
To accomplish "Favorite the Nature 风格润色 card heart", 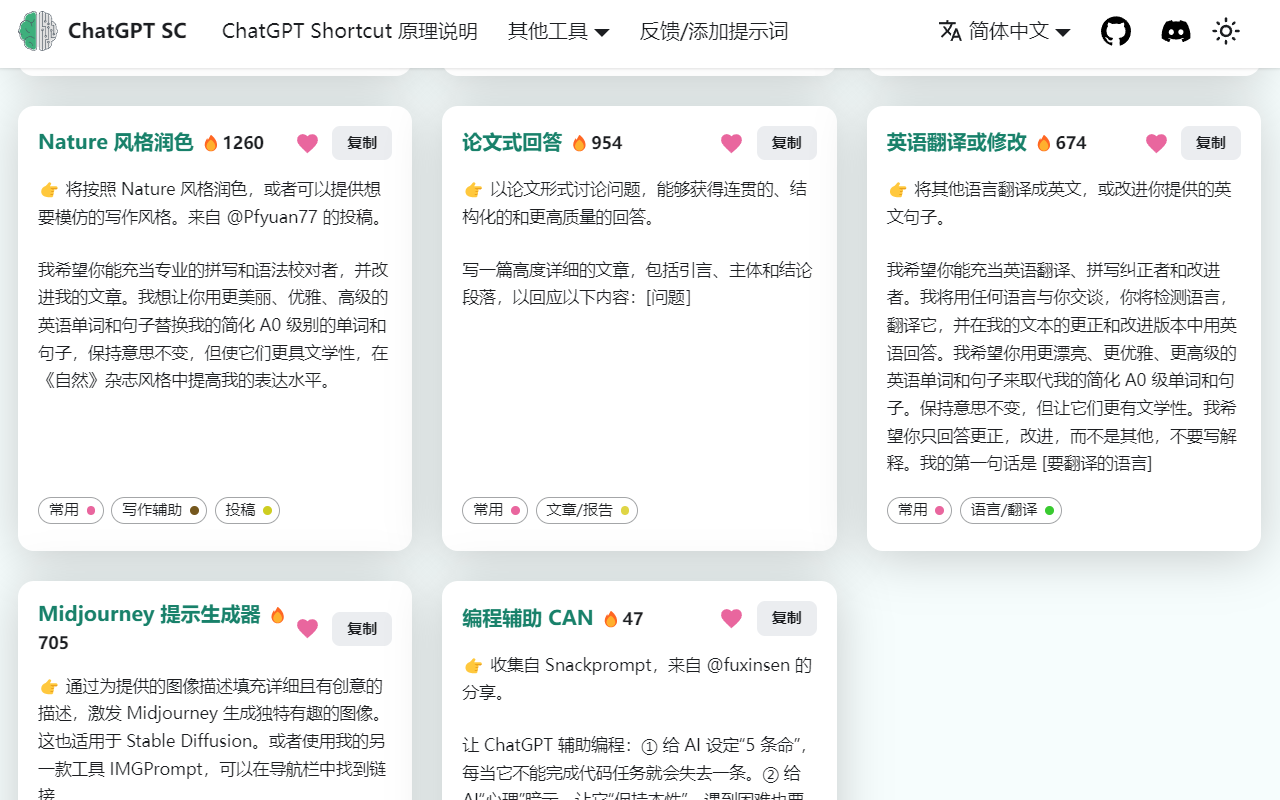I will coord(307,143).
